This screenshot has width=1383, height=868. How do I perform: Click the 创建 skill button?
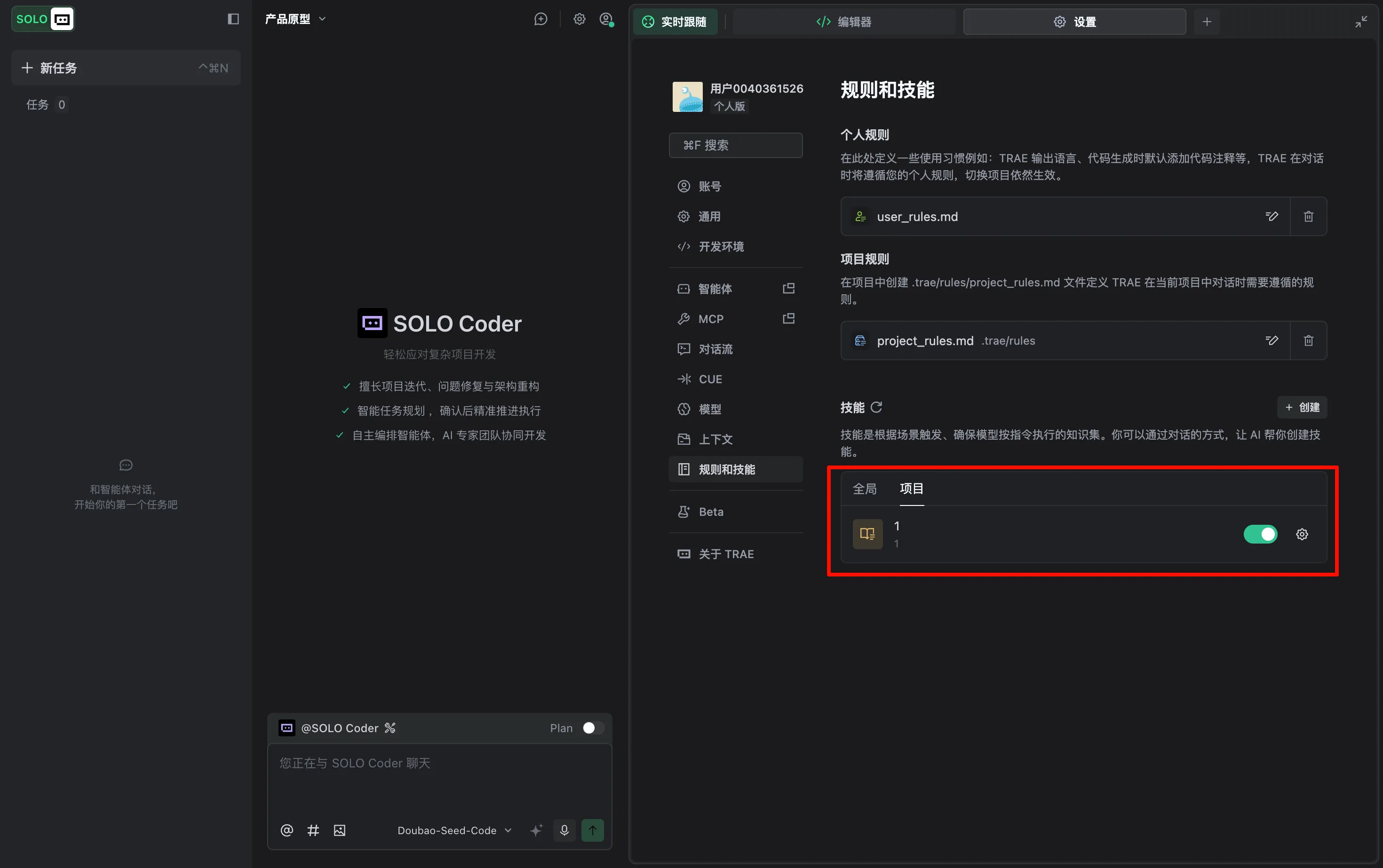1302,407
